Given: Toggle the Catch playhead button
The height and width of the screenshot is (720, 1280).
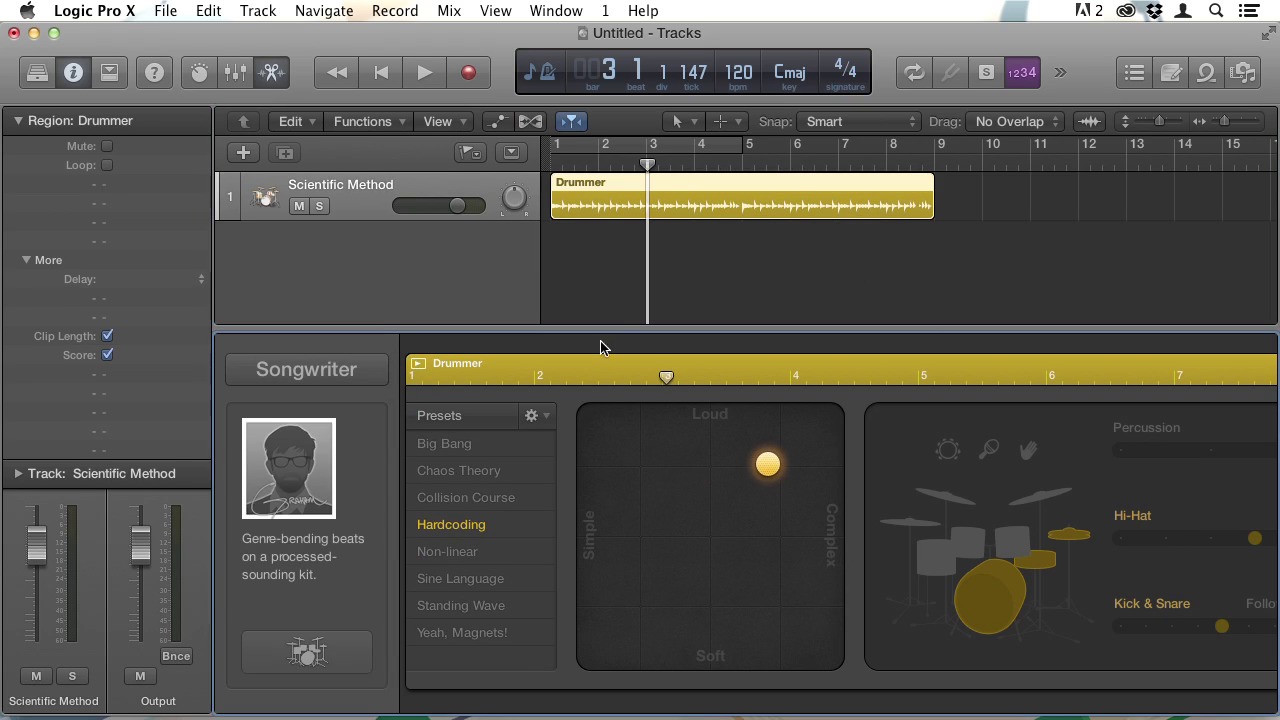Looking at the screenshot, I should coord(571,121).
